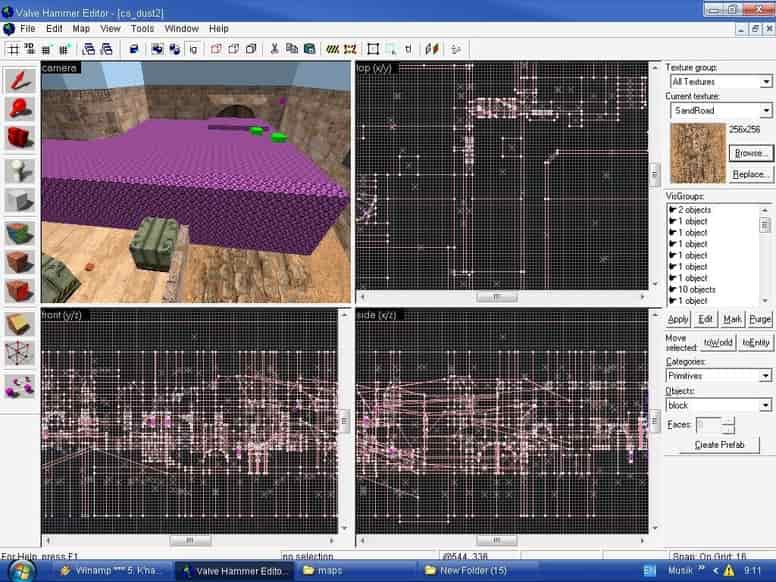Open the Categories Primitives dropdown

[x=719, y=376]
